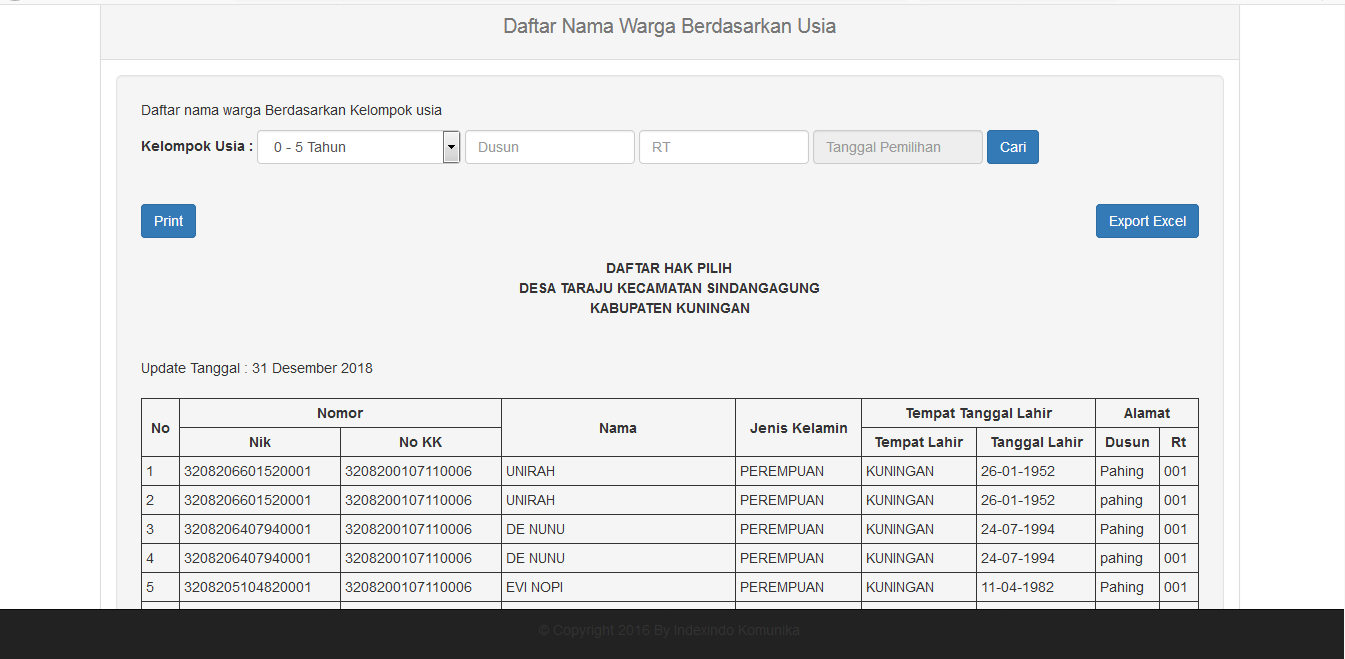
Task: Click the Tanggal Lahir column header
Action: tap(1036, 442)
